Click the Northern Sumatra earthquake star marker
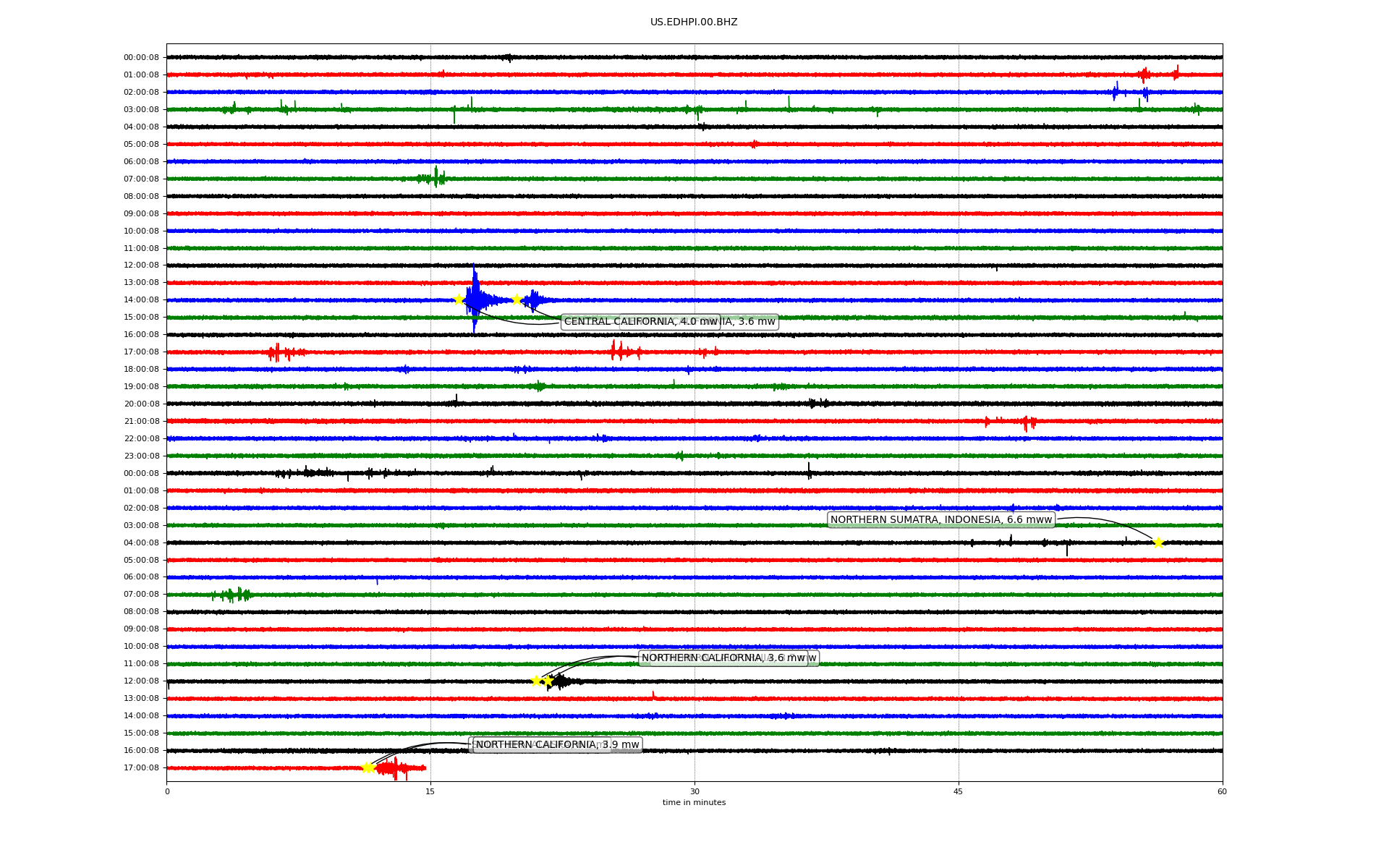Viewport: 1389px width, 868px height. (1158, 543)
